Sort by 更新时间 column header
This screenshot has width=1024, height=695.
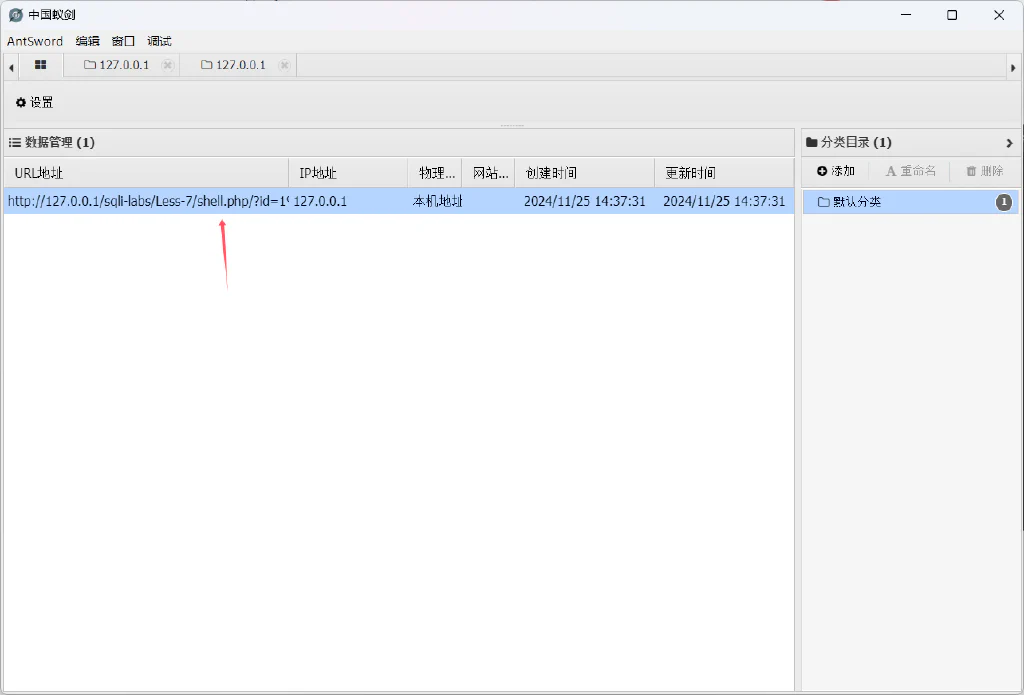pos(724,173)
